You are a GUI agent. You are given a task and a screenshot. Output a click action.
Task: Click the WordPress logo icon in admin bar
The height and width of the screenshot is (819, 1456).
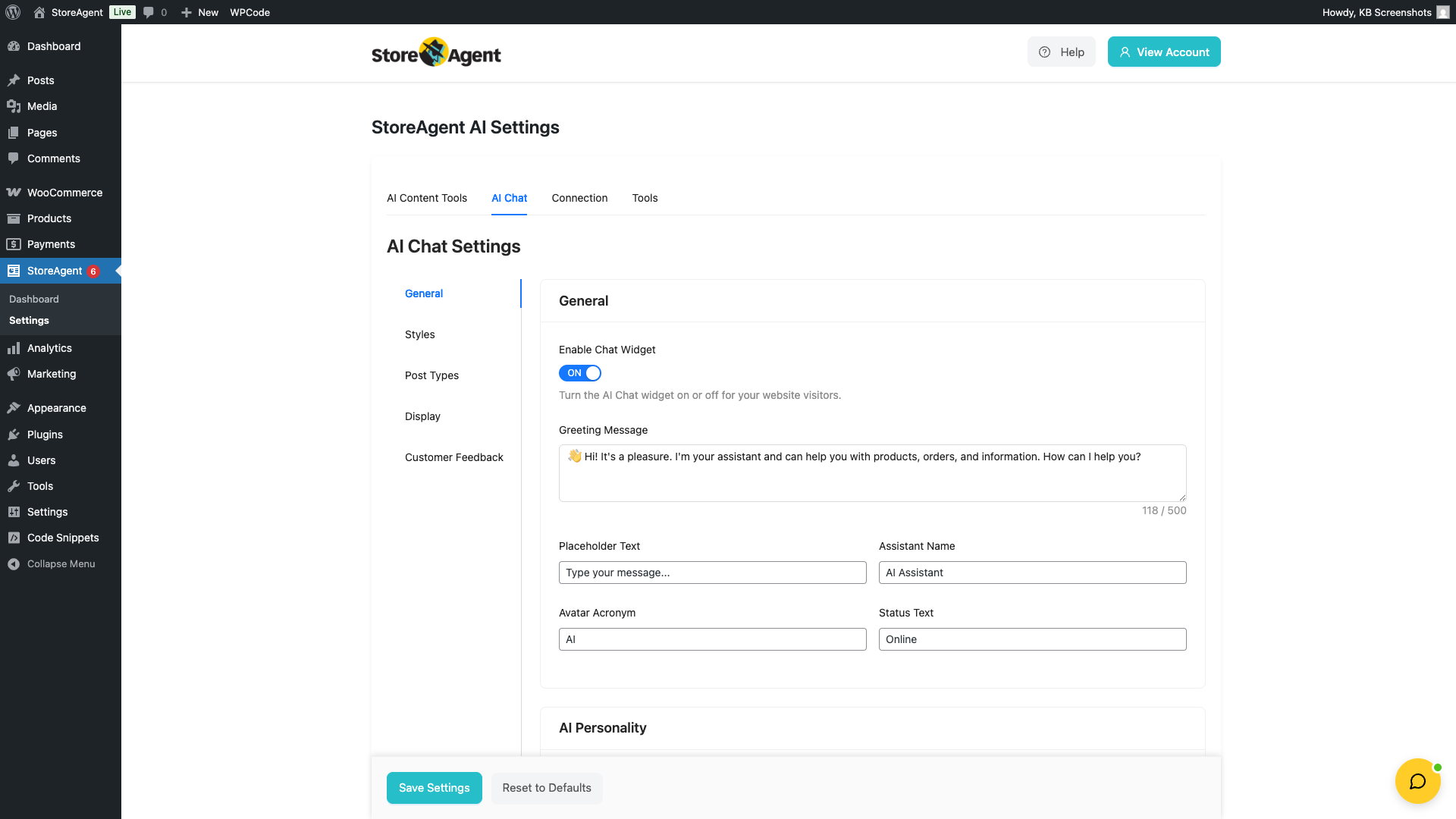click(13, 12)
